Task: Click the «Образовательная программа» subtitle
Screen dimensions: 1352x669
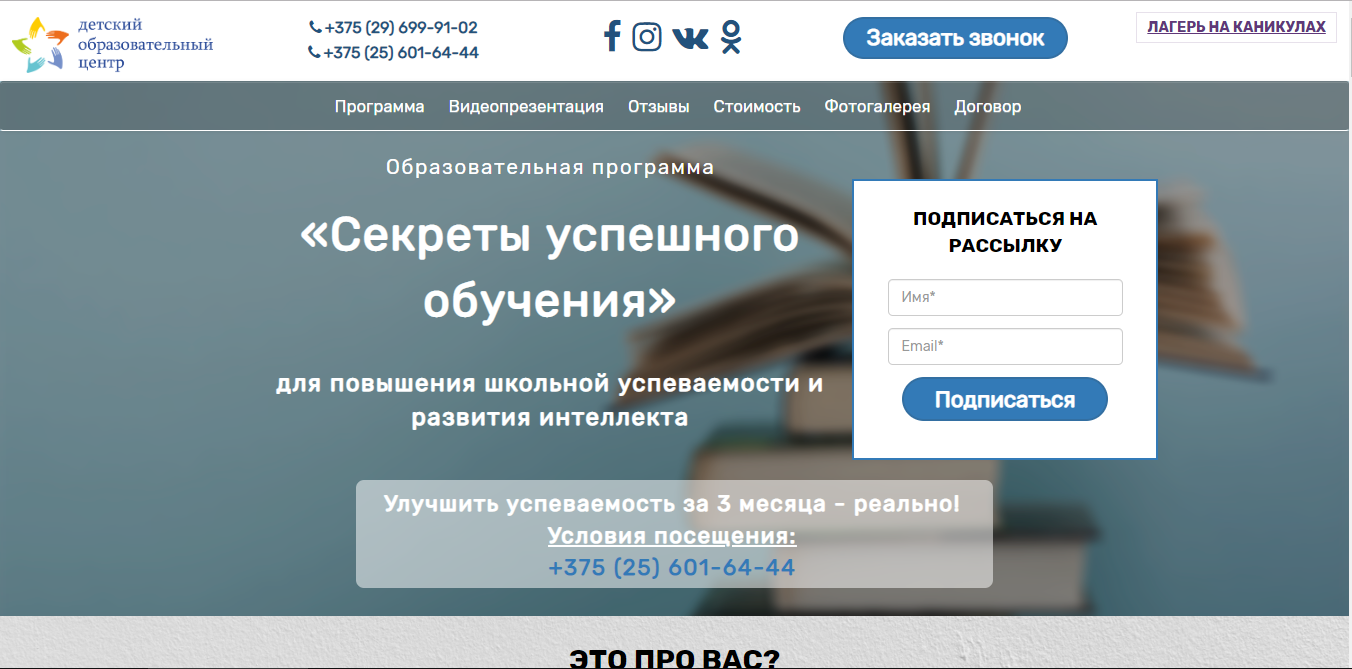Action: coord(550,167)
